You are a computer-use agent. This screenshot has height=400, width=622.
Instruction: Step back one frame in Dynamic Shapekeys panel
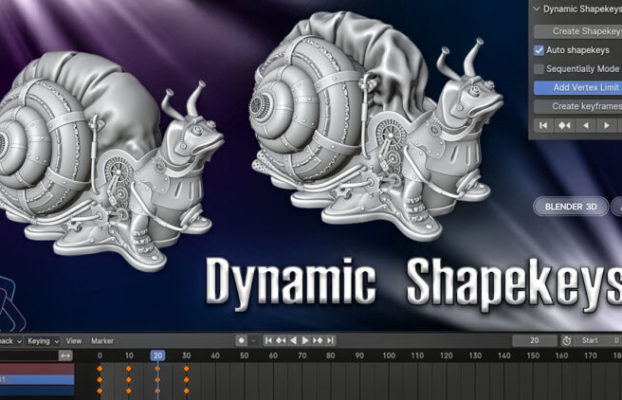point(586,125)
